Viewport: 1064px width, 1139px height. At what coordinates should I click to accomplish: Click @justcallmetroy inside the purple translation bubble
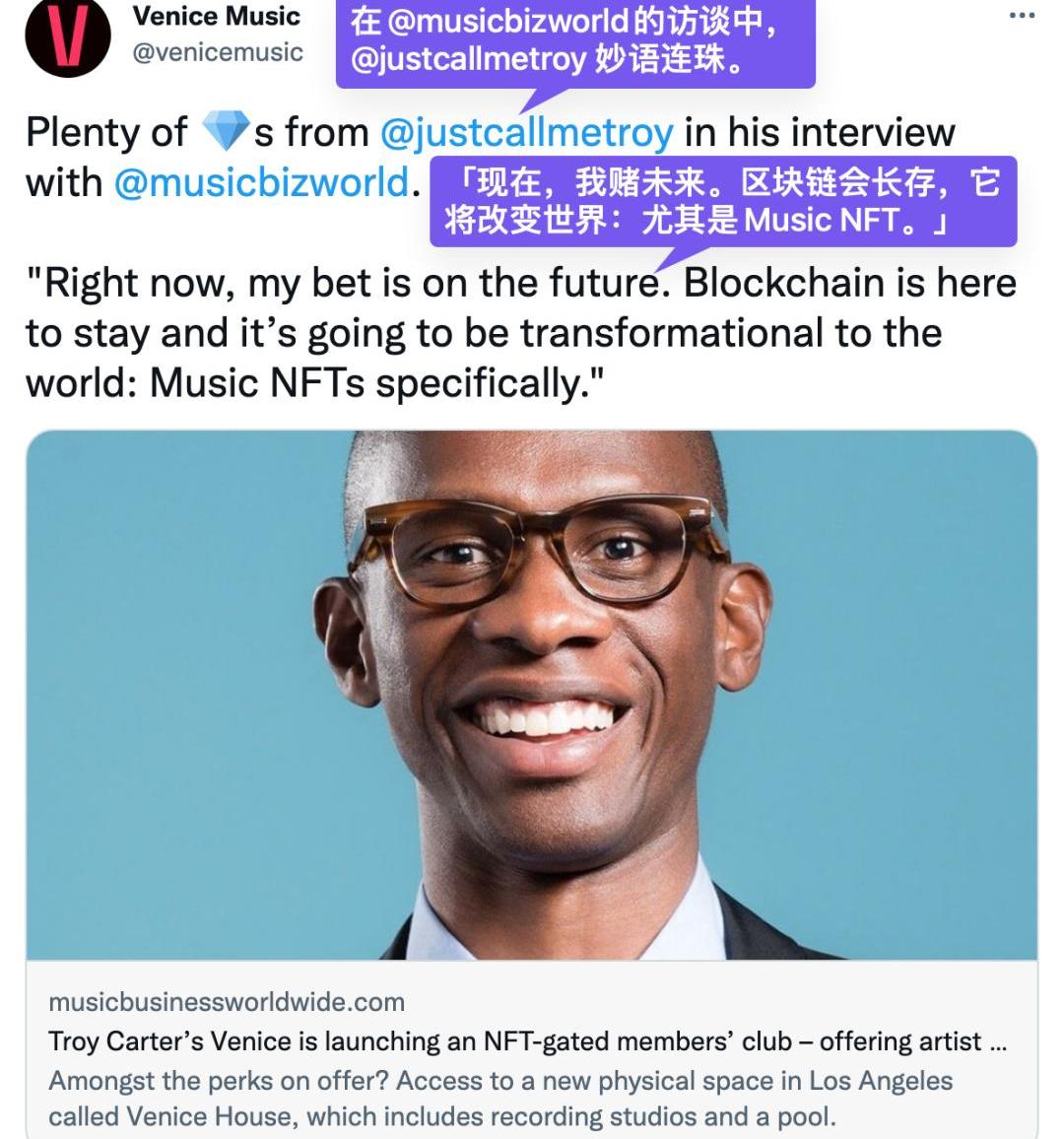click(468, 59)
